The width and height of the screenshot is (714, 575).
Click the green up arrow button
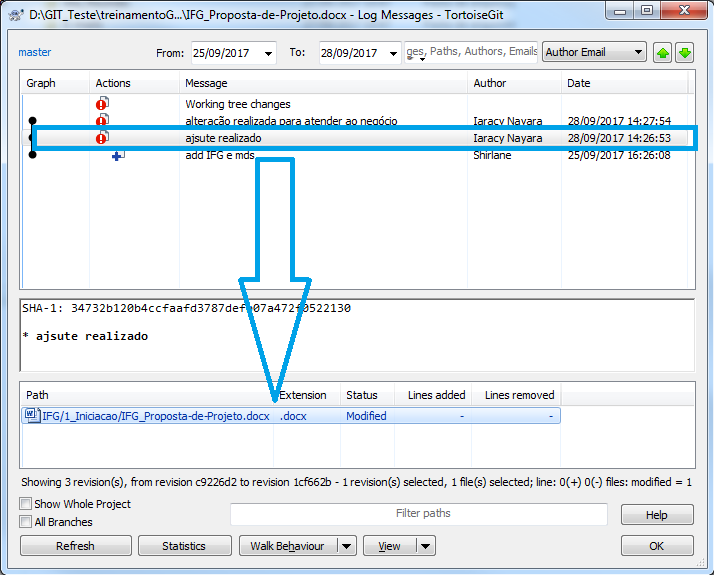tap(662, 53)
